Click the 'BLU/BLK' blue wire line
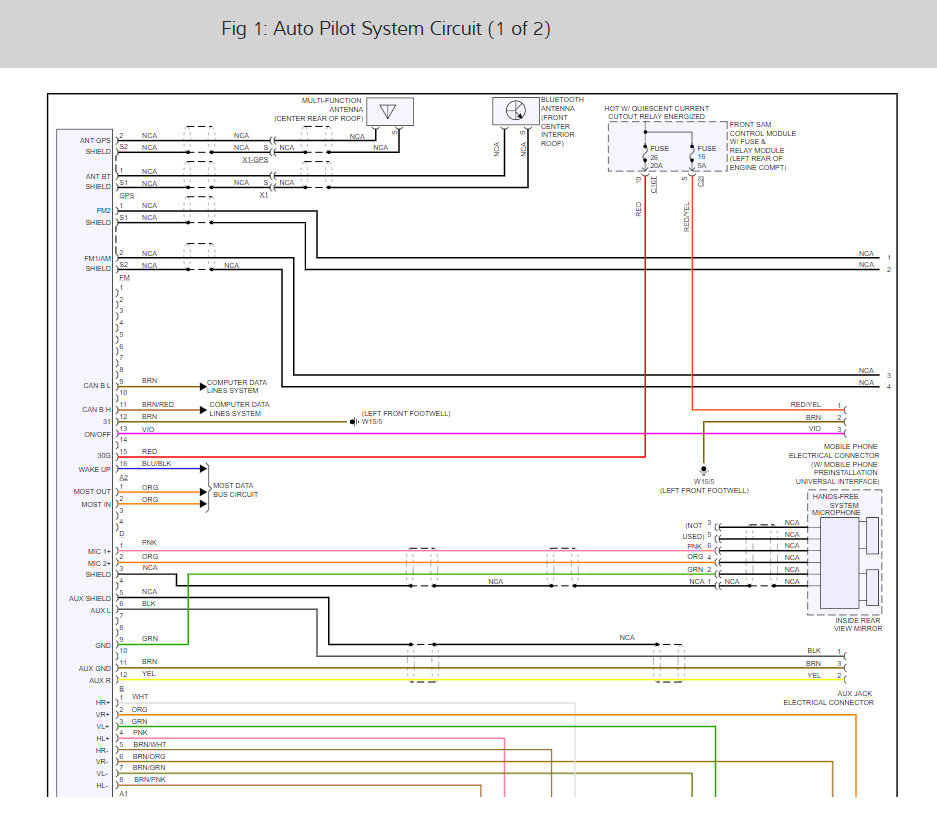 [x=160, y=469]
